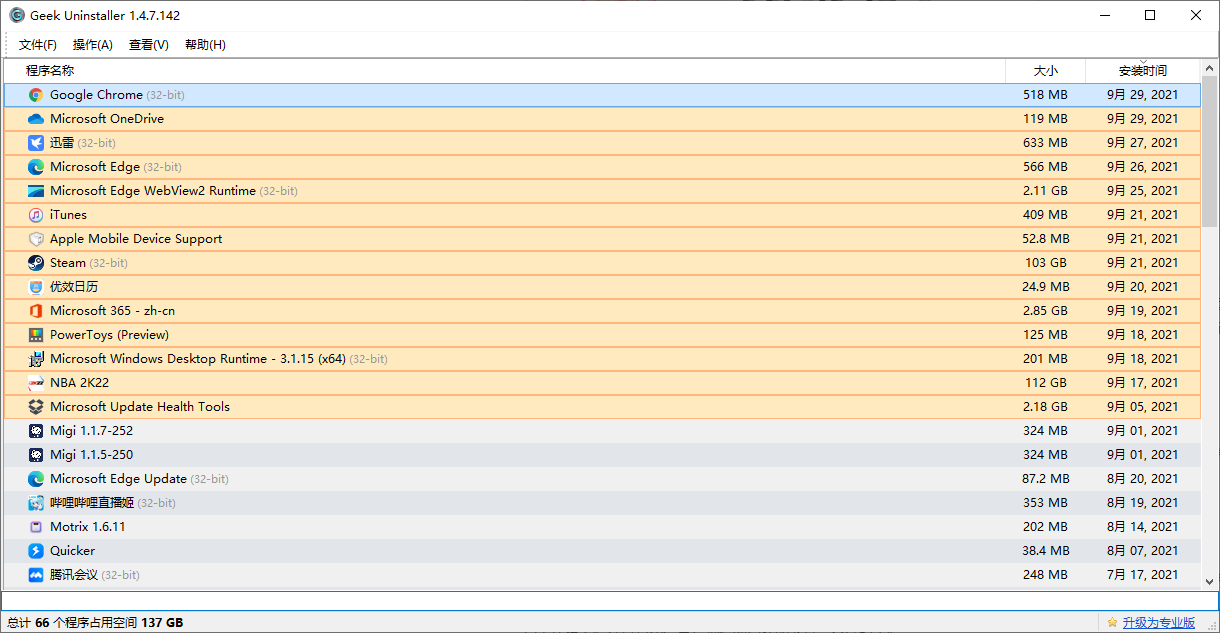Viewport: 1220px width, 633px height.
Task: Click the 8月 07, 2021 install date
Action: (x=1142, y=551)
